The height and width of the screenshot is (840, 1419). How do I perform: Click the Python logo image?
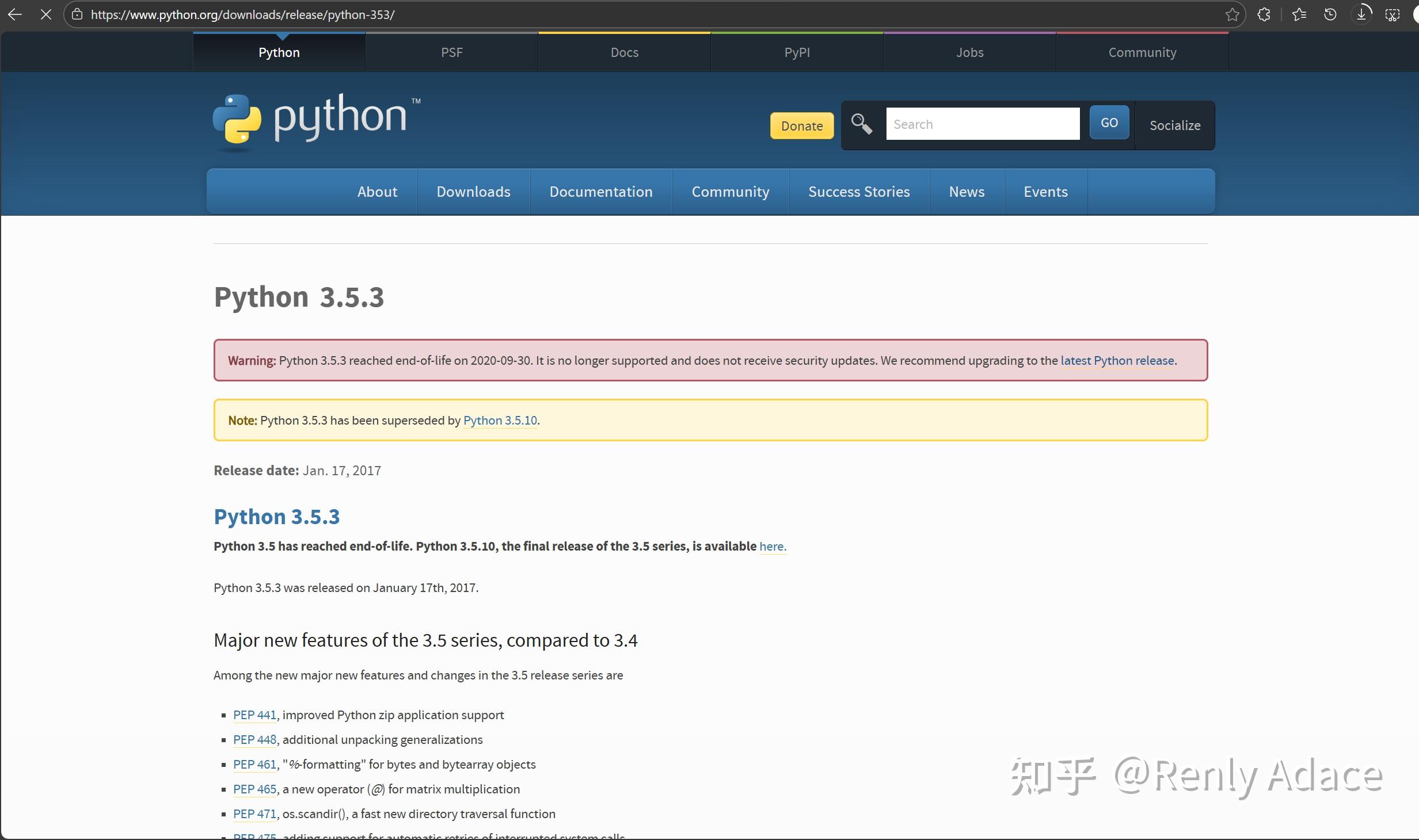pyautogui.click(x=317, y=123)
